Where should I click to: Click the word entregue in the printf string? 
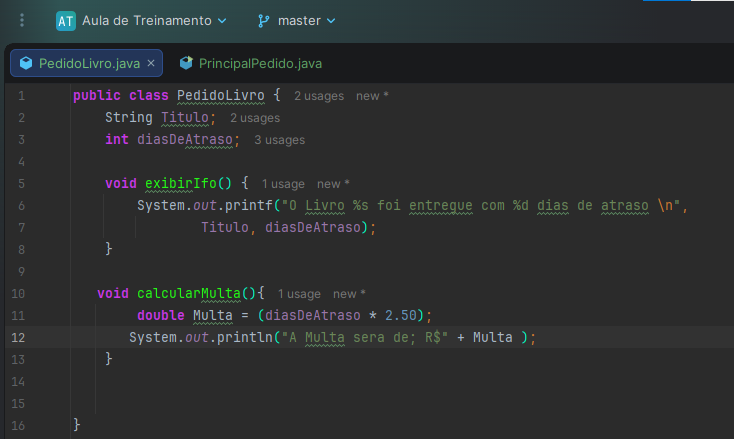click(x=440, y=205)
